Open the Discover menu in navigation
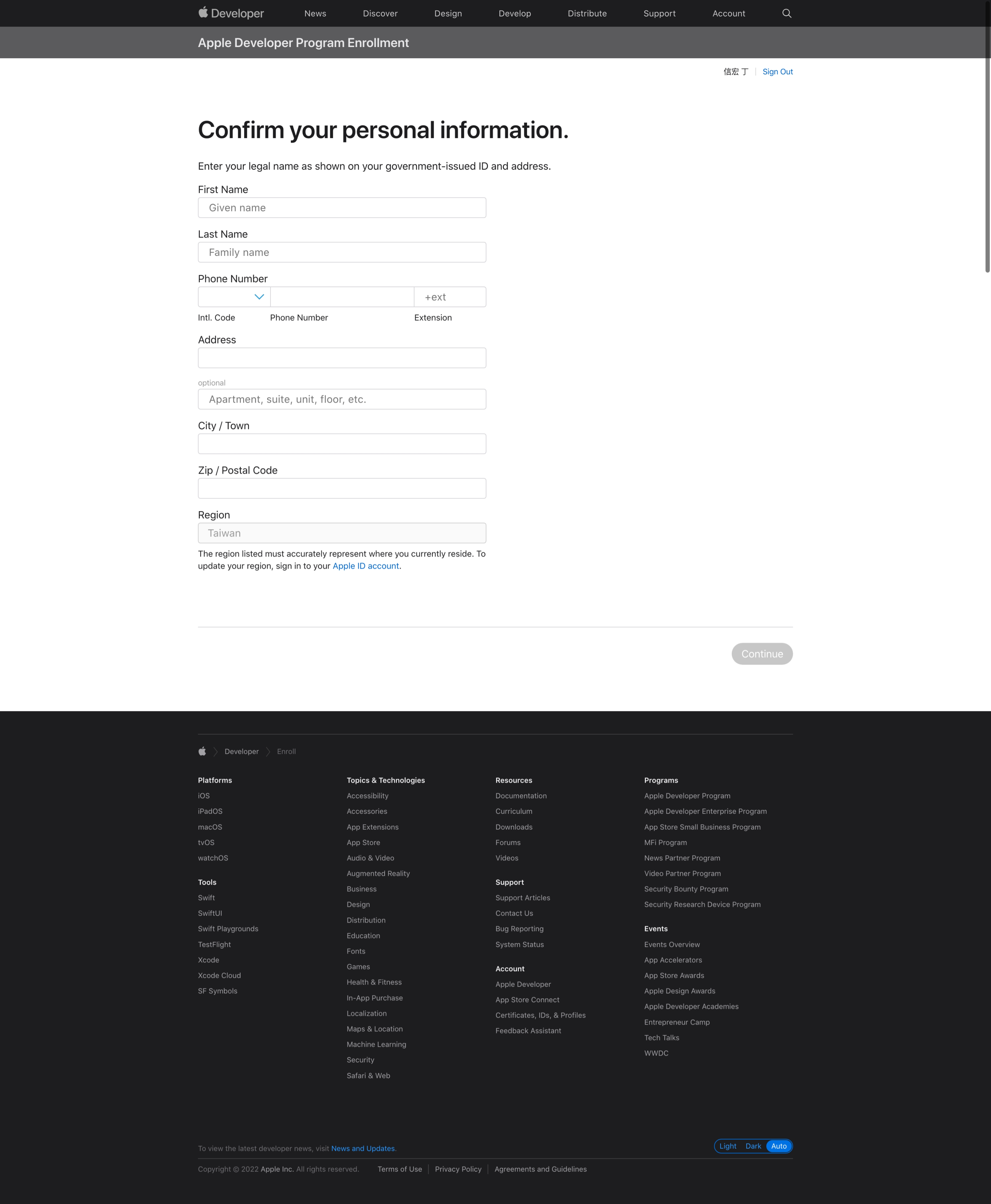Image resolution: width=991 pixels, height=1204 pixels. coord(380,14)
